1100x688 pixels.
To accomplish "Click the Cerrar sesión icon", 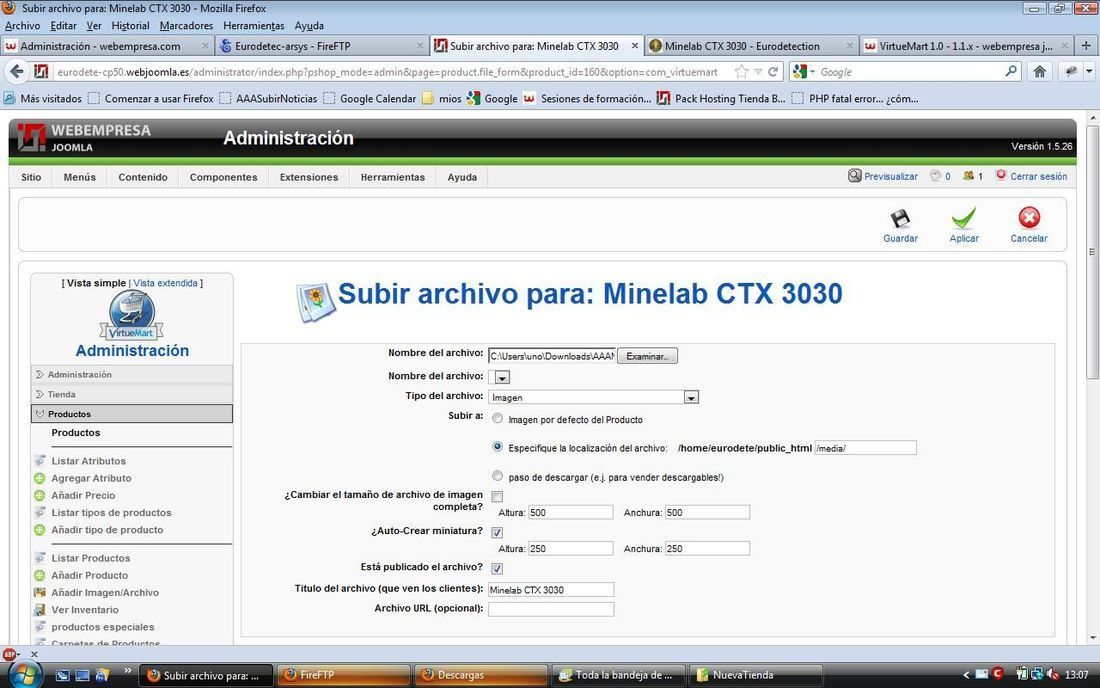I will point(1001,175).
